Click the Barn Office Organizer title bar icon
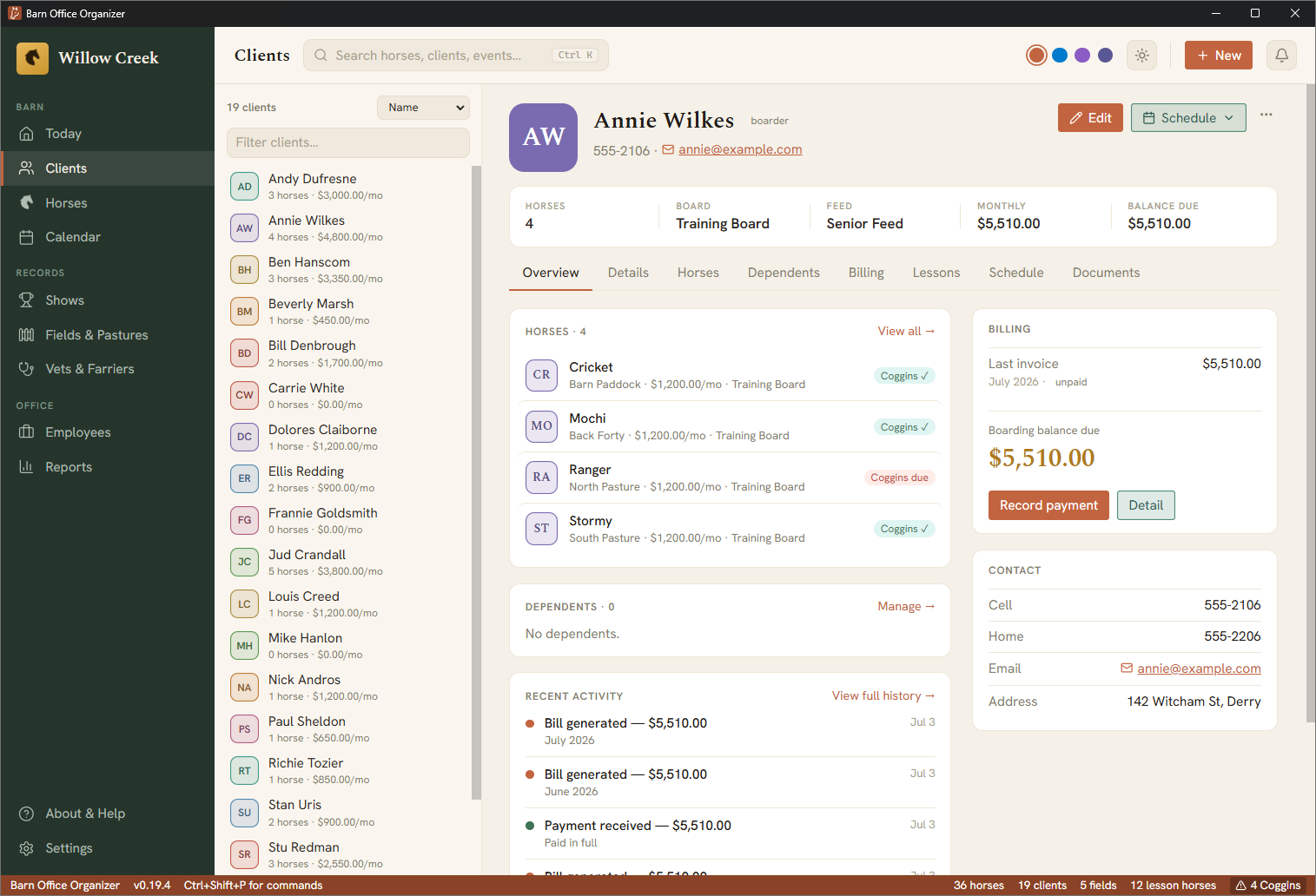Image resolution: width=1316 pixels, height=896 pixels. pyautogui.click(x=14, y=13)
